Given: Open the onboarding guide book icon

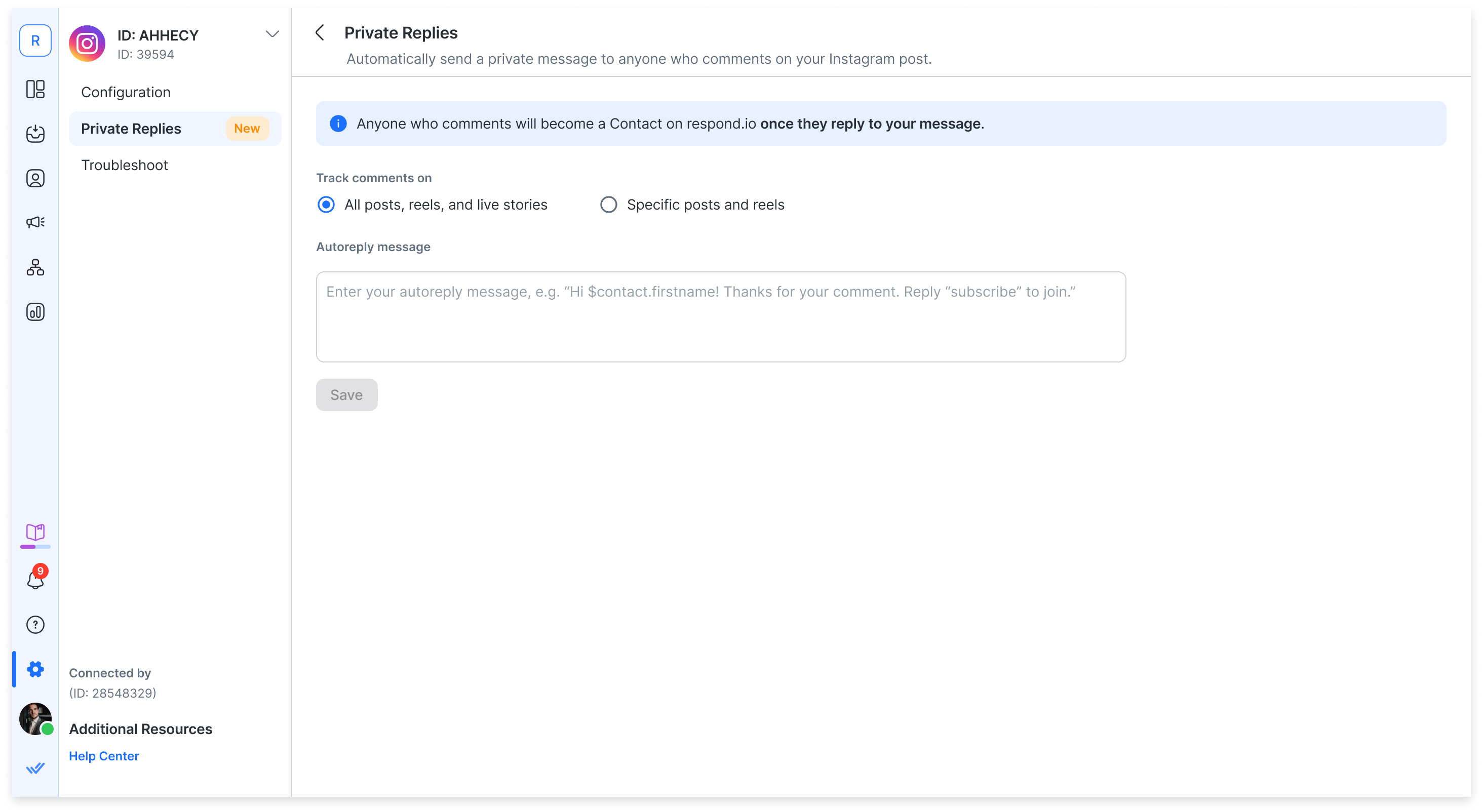Looking at the screenshot, I should tap(35, 533).
